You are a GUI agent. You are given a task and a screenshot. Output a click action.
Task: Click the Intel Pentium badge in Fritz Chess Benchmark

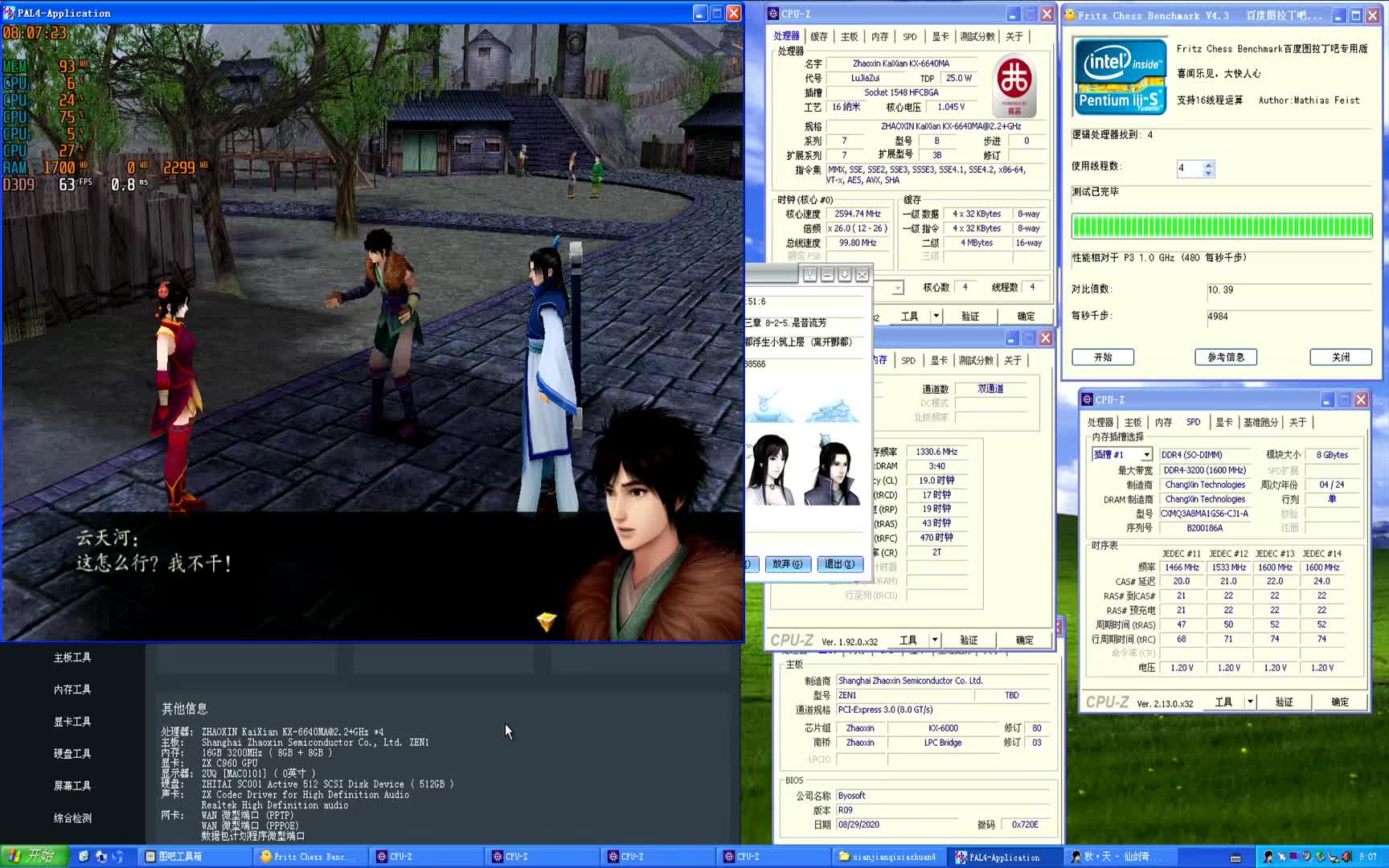click(x=1120, y=77)
